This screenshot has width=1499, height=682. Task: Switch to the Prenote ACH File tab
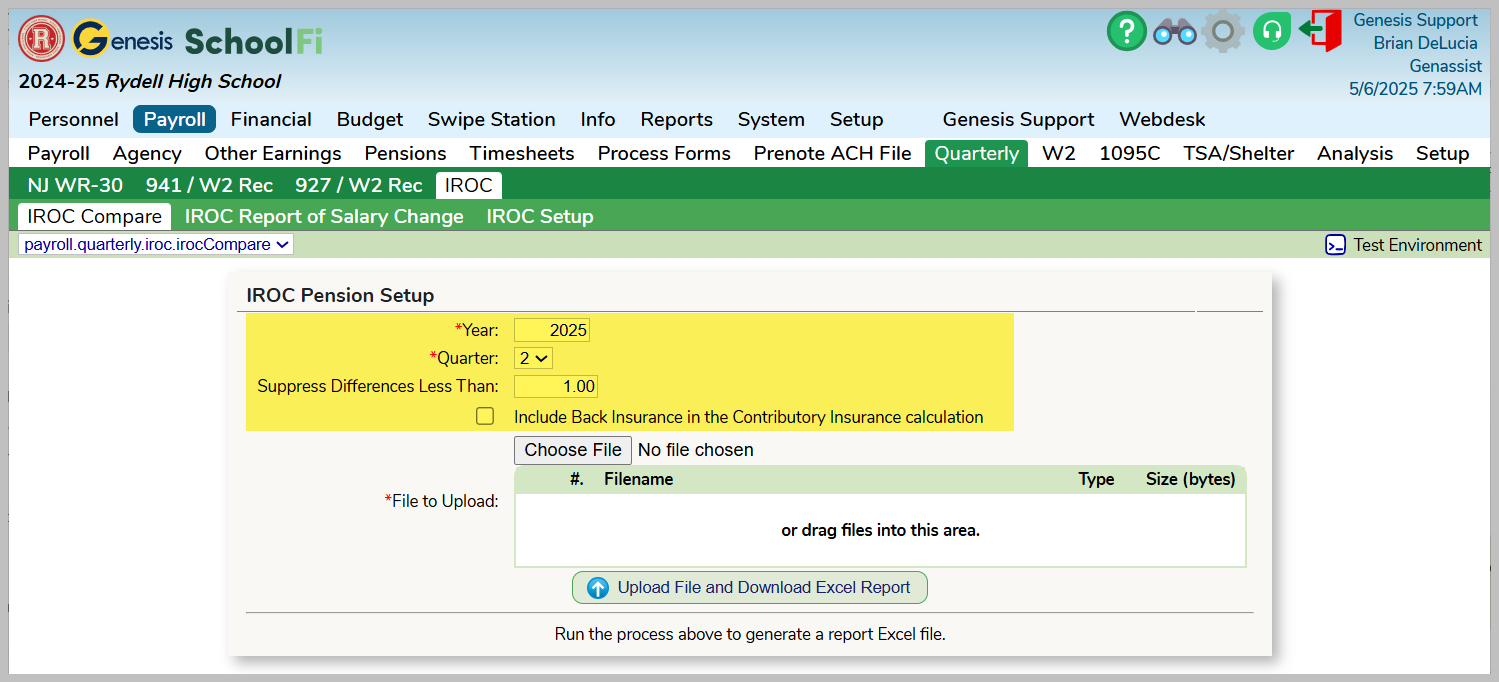(x=833, y=153)
